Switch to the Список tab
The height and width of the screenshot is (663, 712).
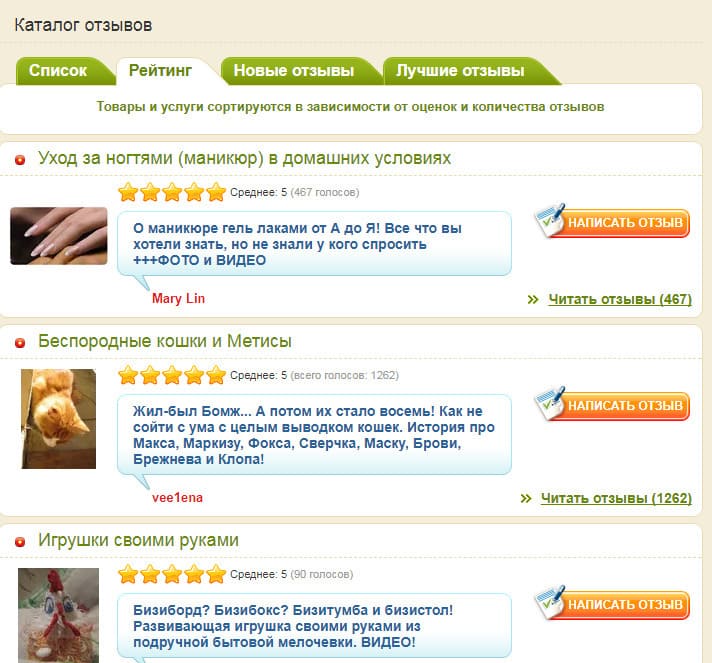click(x=58, y=71)
